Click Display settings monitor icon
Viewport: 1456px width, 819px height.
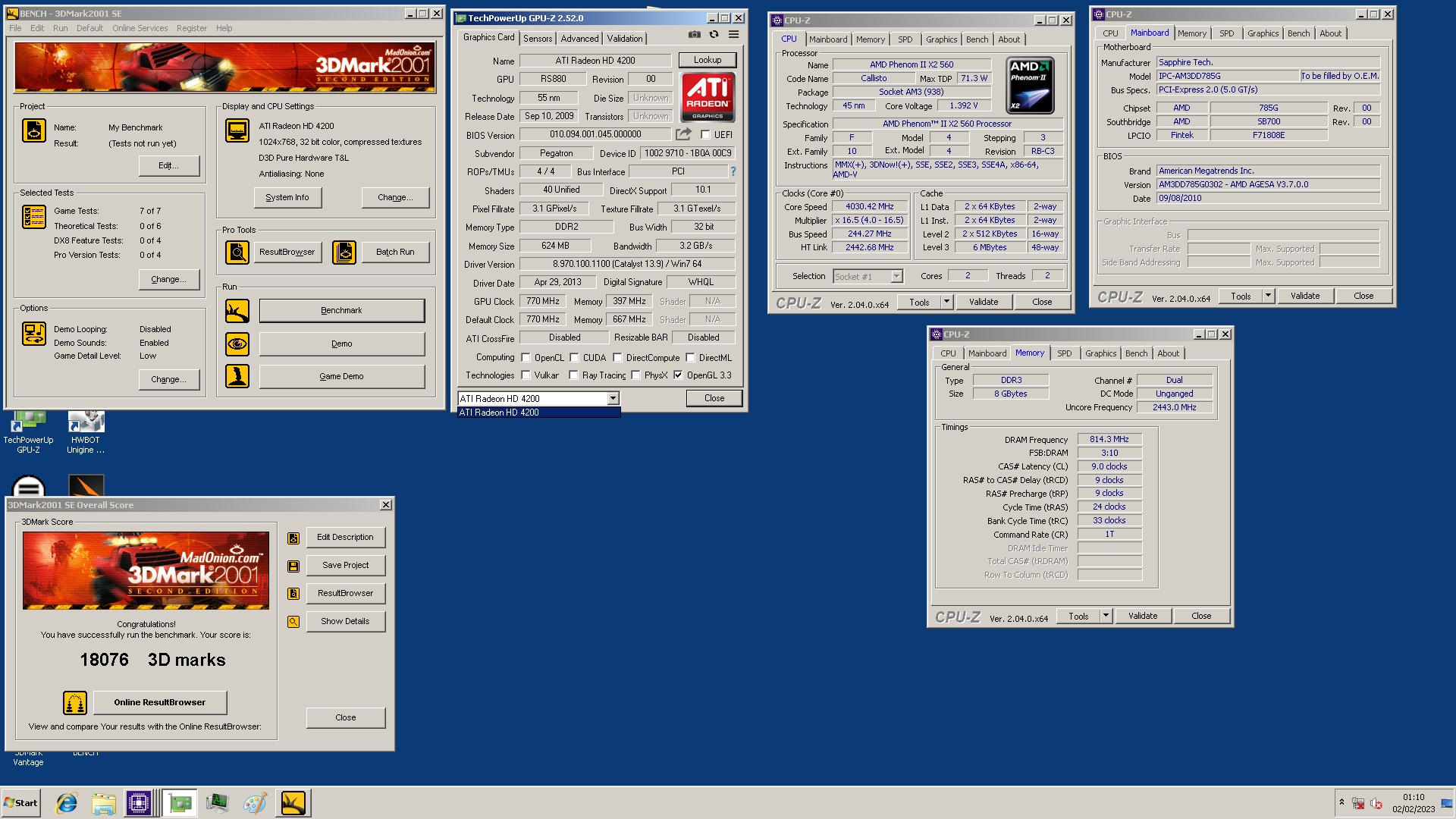coord(237,130)
